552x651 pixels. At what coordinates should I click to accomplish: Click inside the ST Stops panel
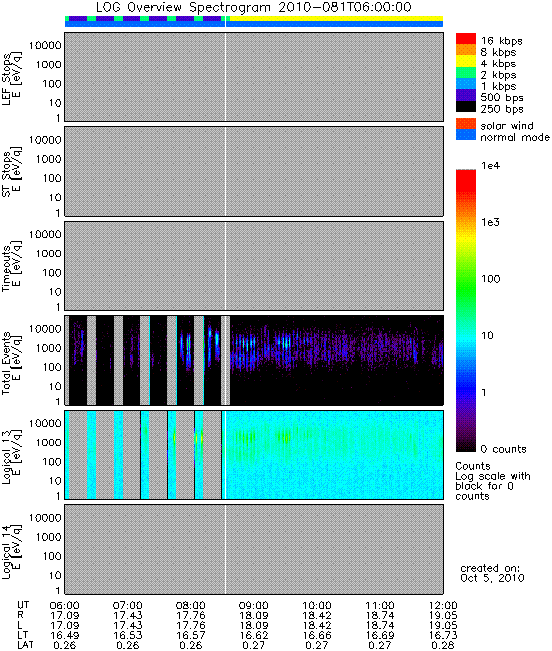click(254, 171)
